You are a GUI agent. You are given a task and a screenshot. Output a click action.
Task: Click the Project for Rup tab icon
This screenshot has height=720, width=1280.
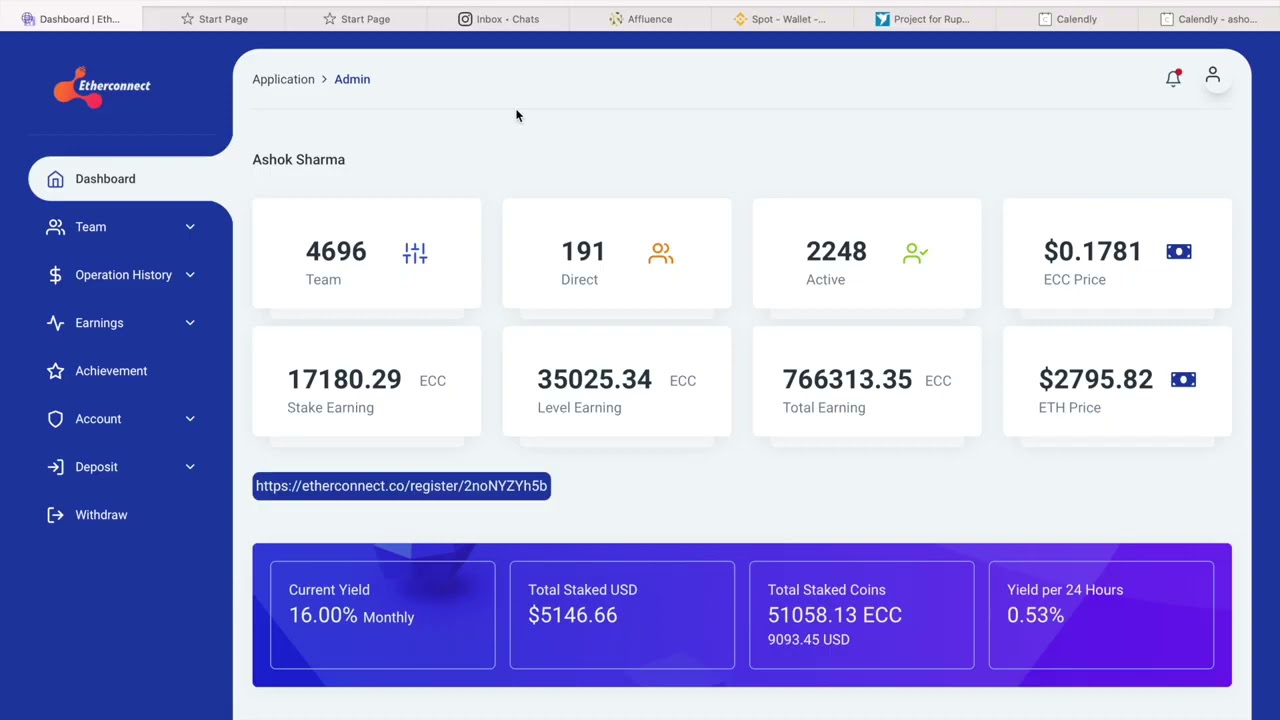[x=882, y=19]
